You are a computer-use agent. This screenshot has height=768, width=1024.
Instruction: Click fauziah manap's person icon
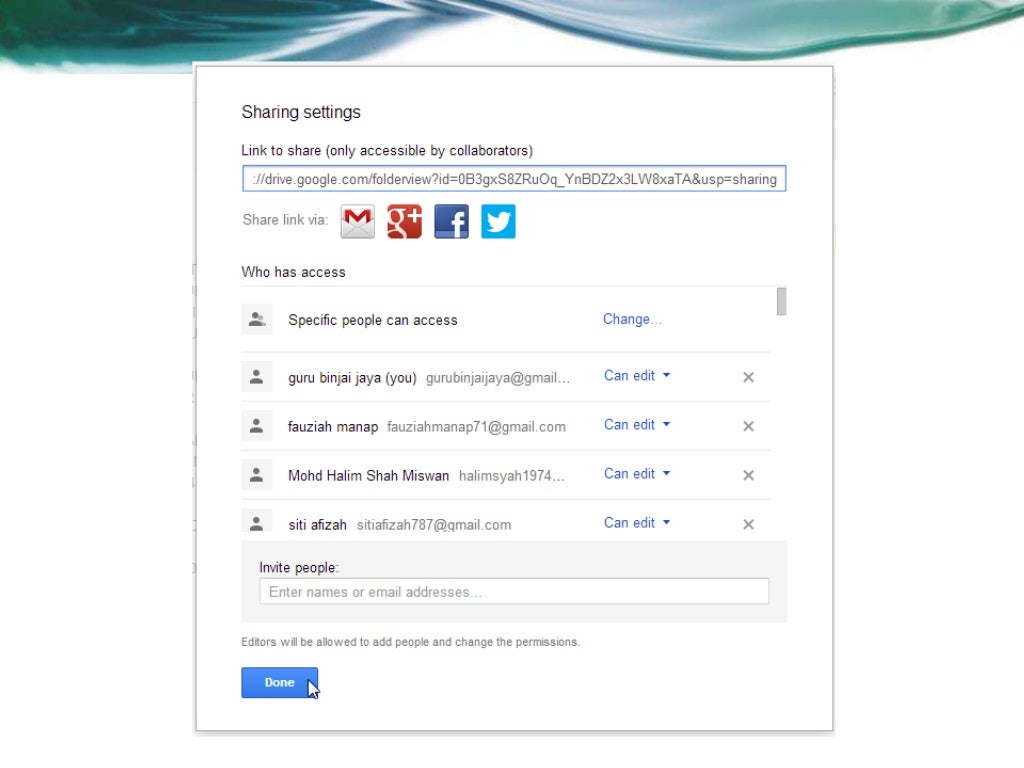257,426
